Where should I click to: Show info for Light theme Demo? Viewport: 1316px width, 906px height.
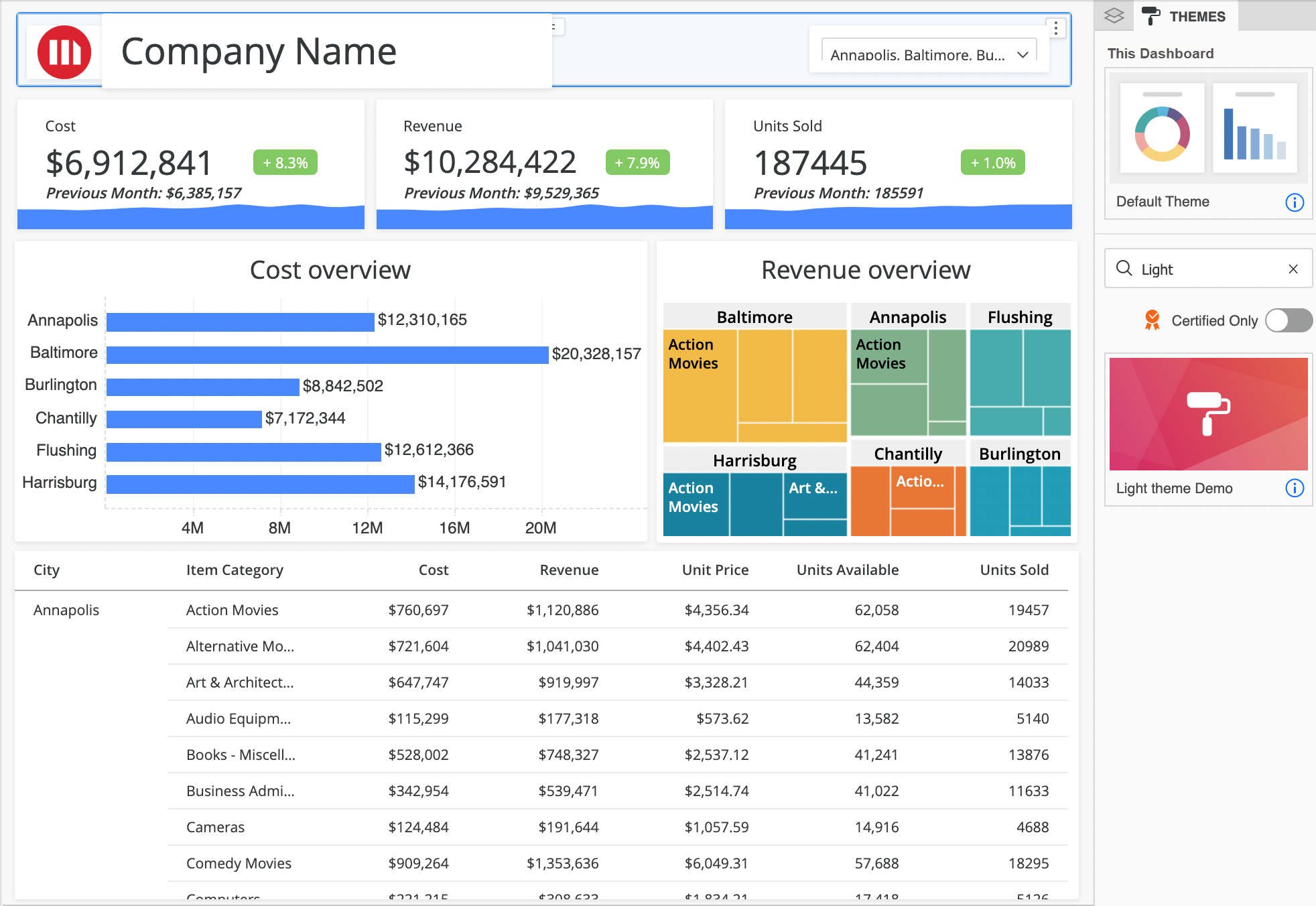1295,489
